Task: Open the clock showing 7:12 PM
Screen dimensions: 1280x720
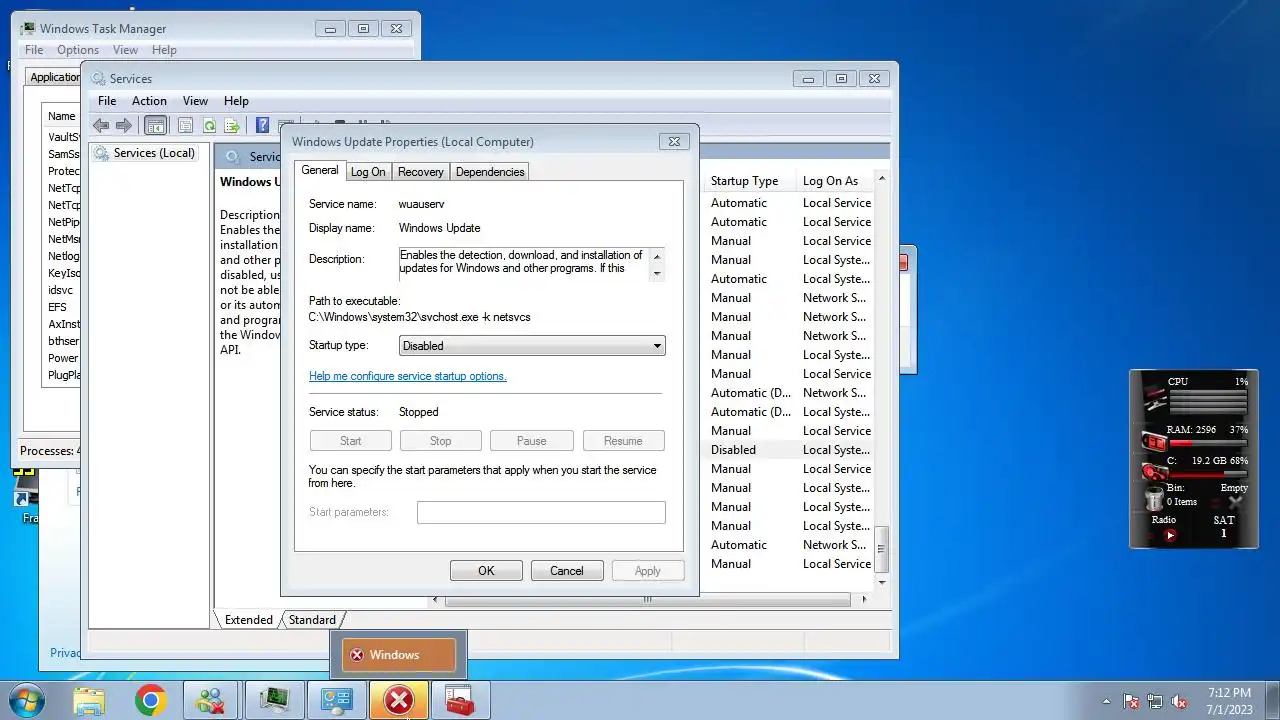Action: click(x=1229, y=700)
